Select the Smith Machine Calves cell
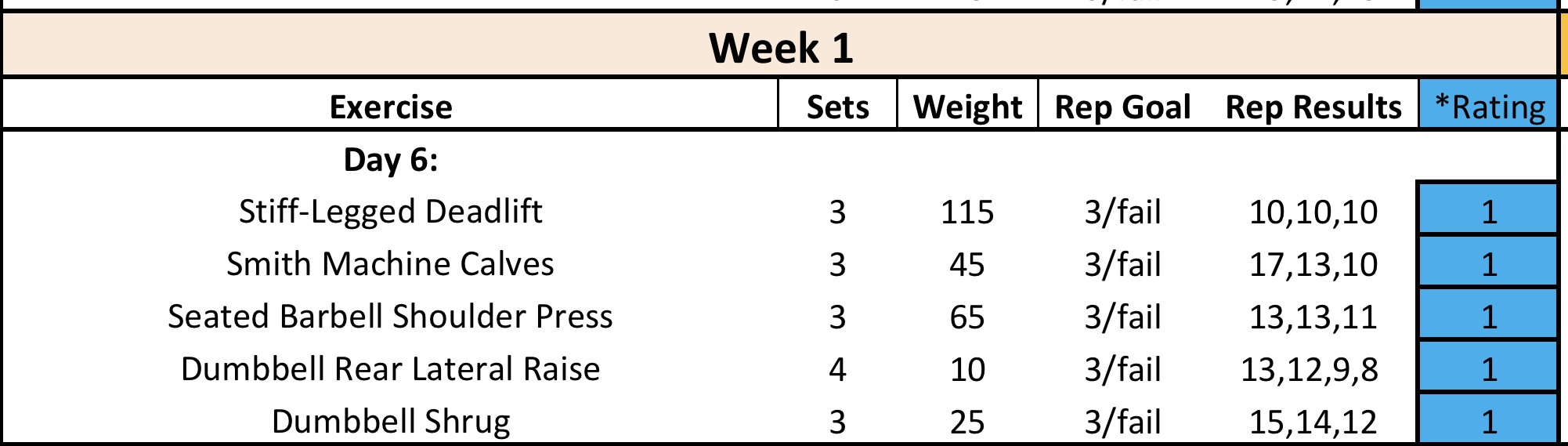 390,264
